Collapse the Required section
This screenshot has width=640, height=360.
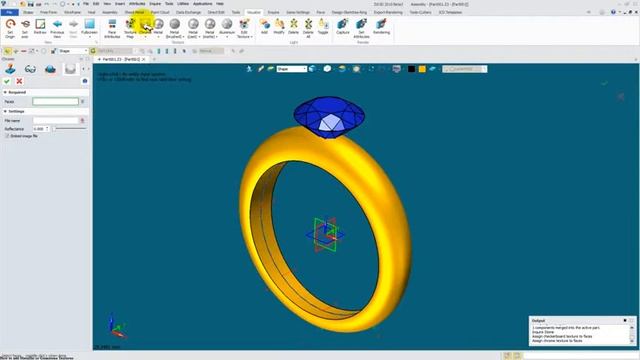tap(5, 93)
